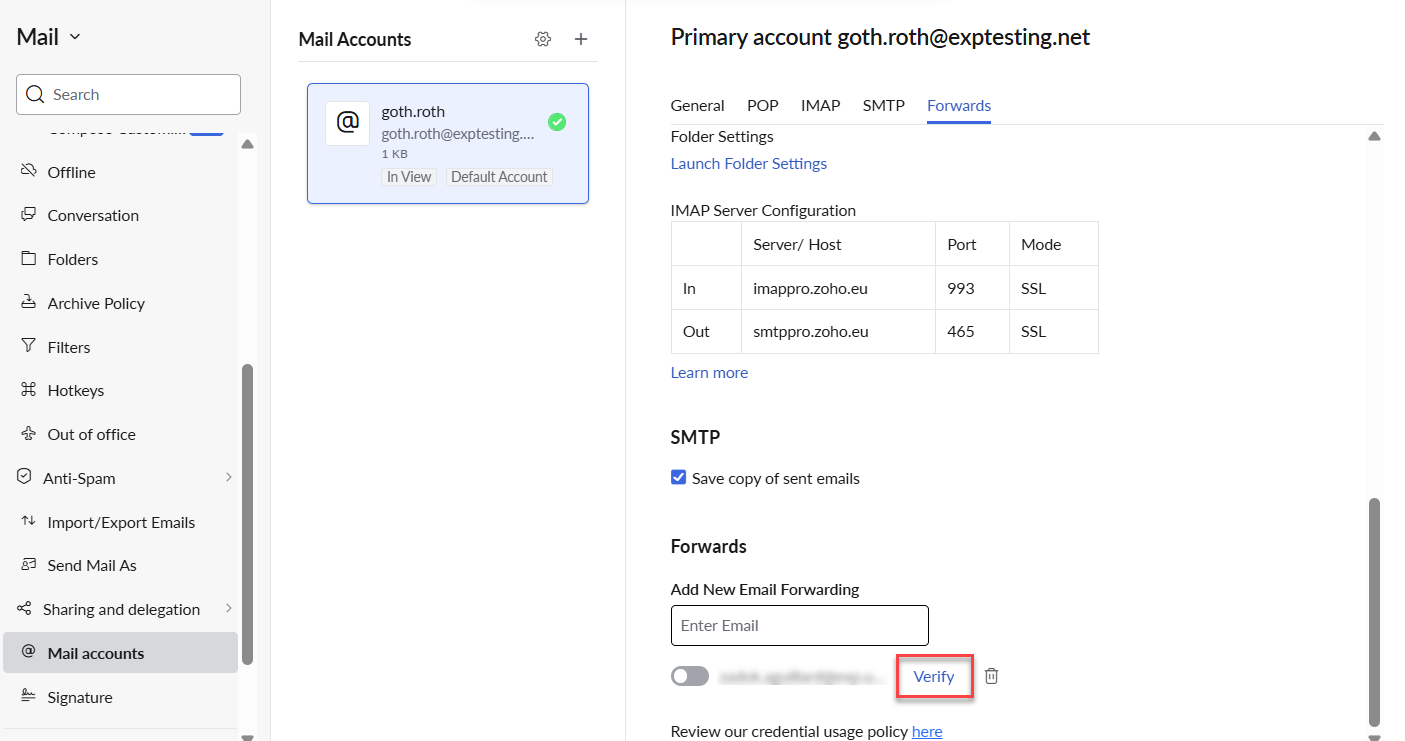Switch to the SMTP tab

pyautogui.click(x=883, y=105)
